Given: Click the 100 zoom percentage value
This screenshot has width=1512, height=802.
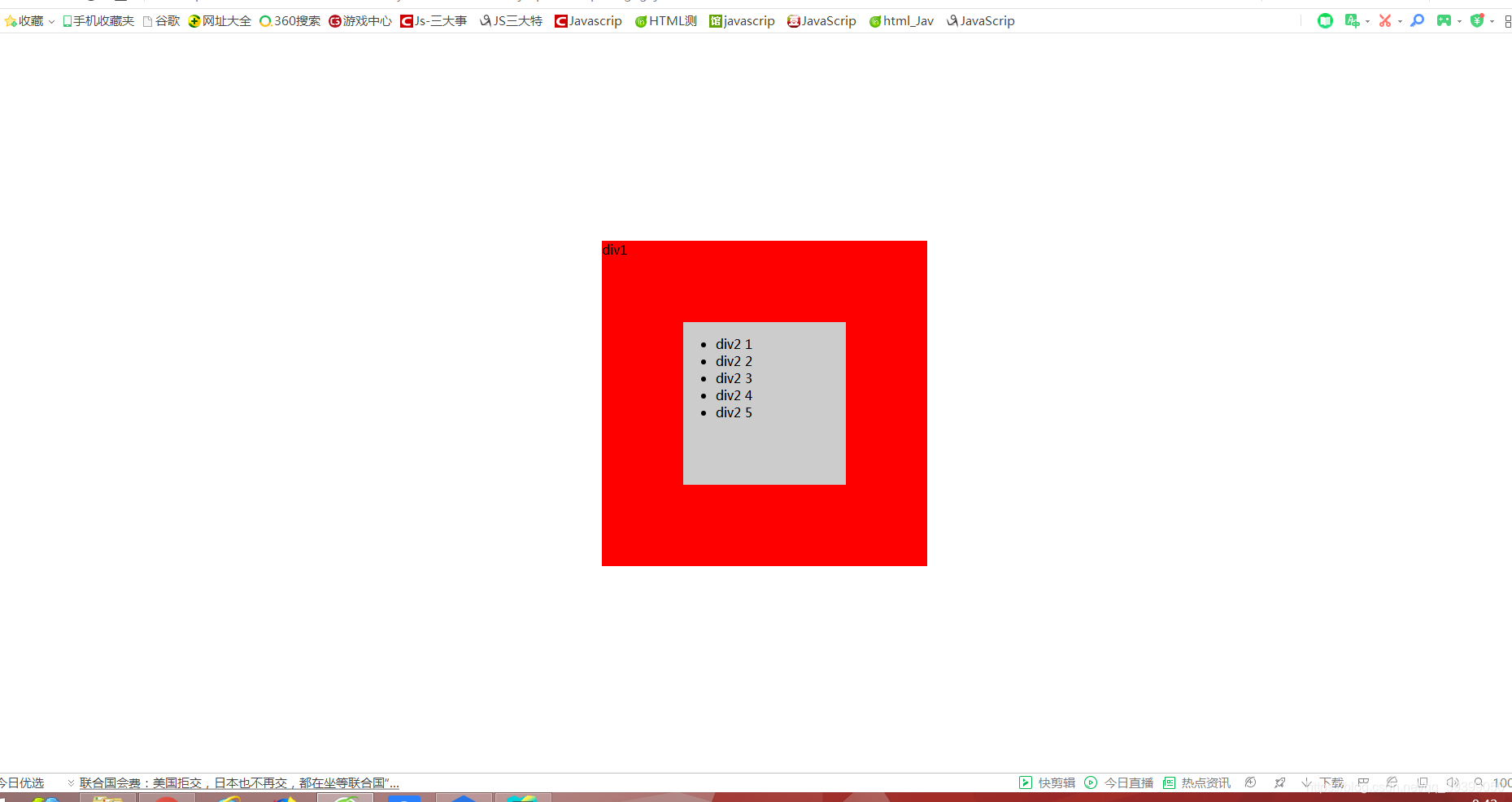Looking at the screenshot, I should [x=1502, y=782].
